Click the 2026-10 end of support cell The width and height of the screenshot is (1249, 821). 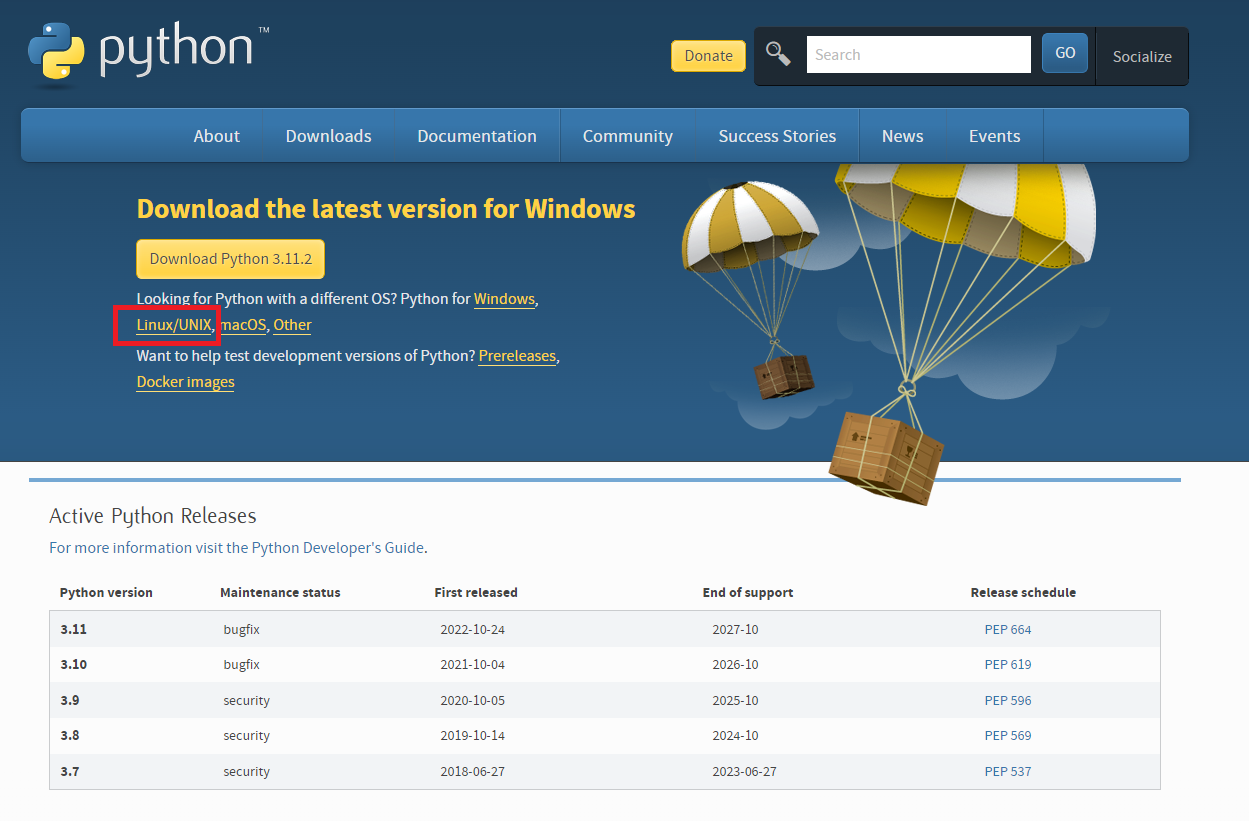tap(735, 665)
